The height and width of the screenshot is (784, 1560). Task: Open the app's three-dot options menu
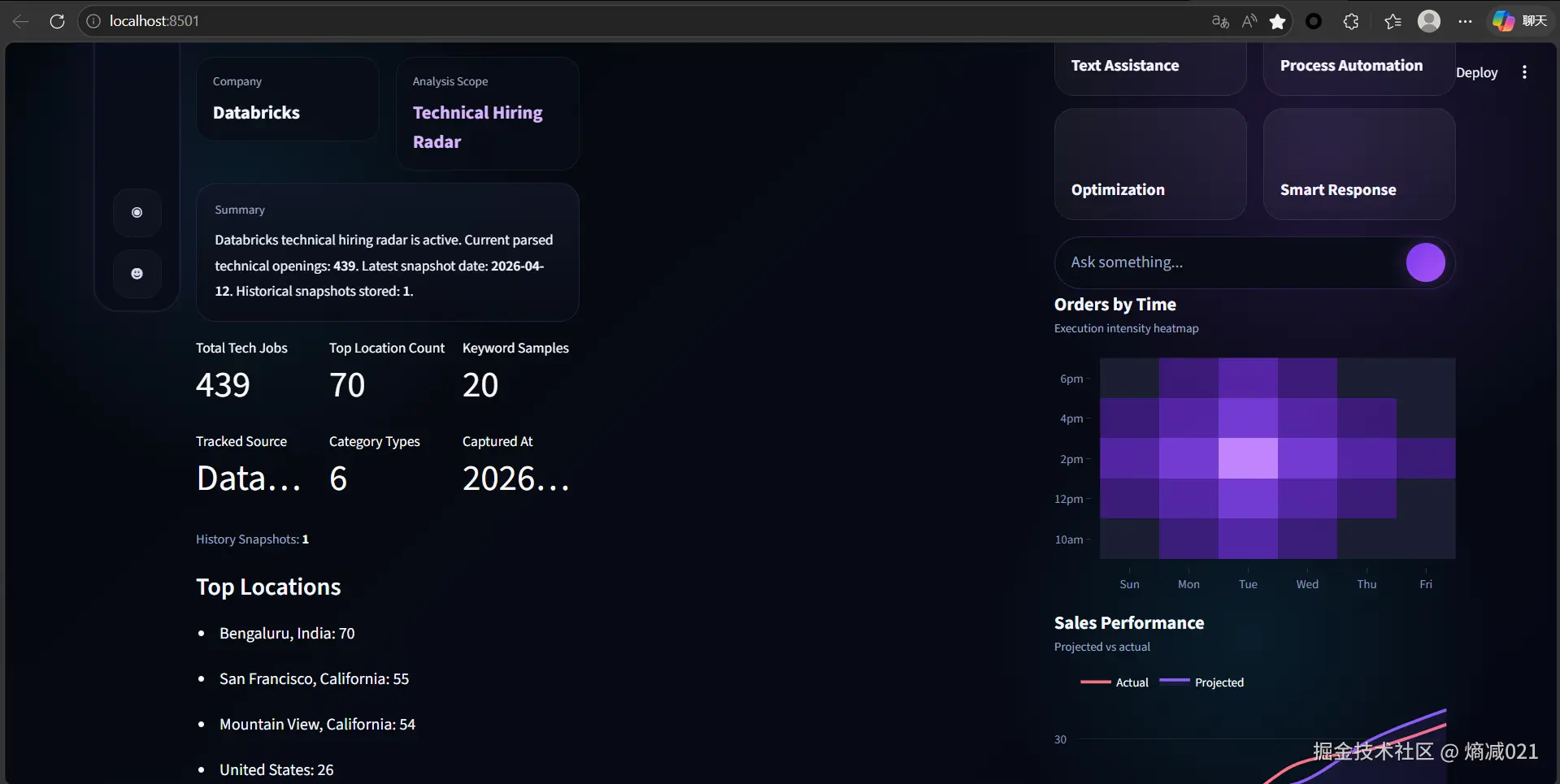pyautogui.click(x=1524, y=72)
